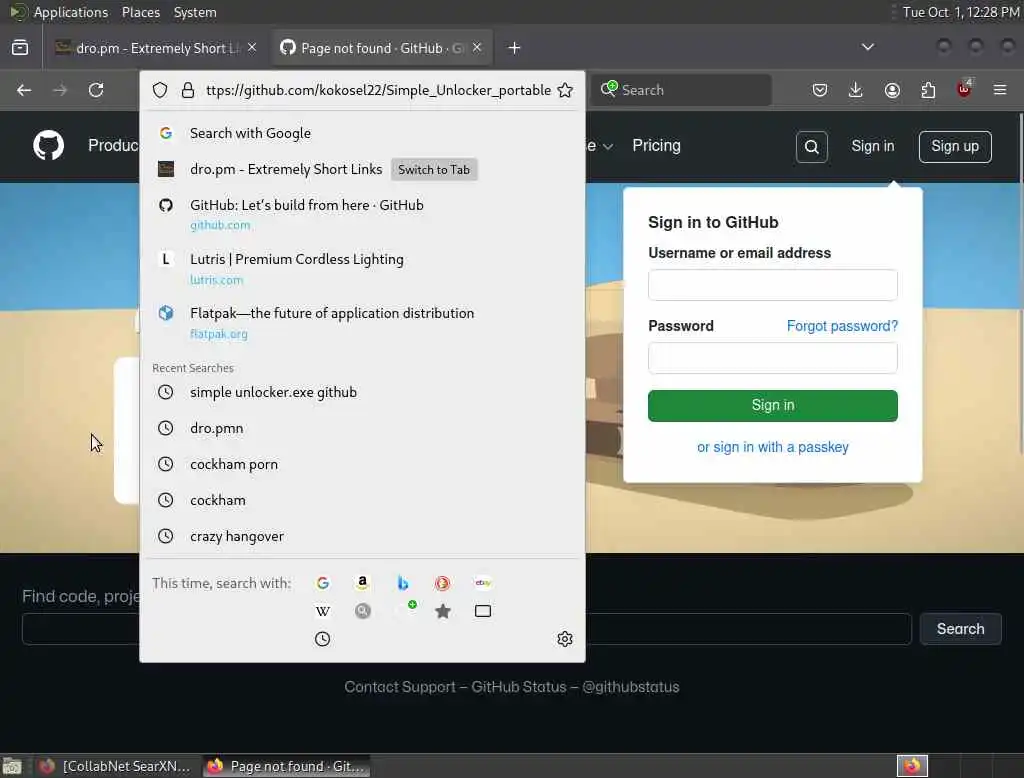
Task: Open search settings gear in URL dropdown
Action: click(565, 639)
